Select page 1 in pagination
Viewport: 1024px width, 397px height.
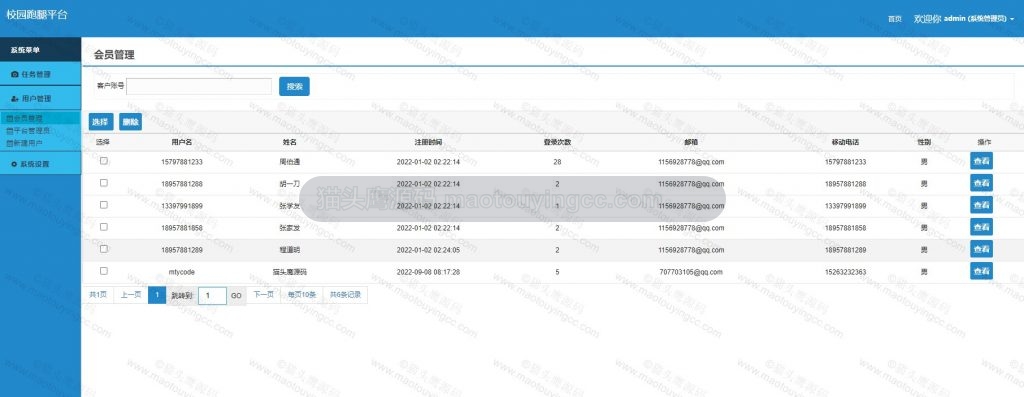[x=157, y=295]
